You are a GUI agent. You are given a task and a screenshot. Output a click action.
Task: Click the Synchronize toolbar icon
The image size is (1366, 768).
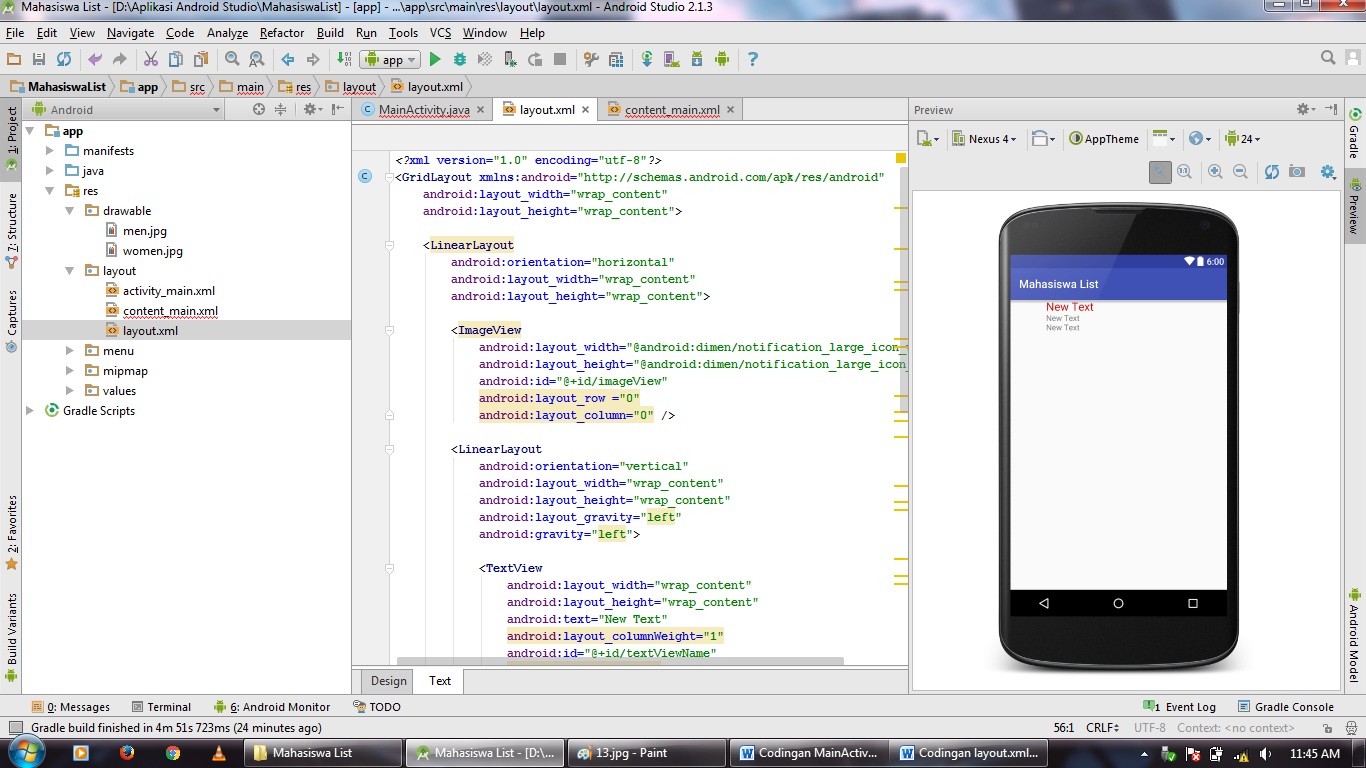point(64,60)
